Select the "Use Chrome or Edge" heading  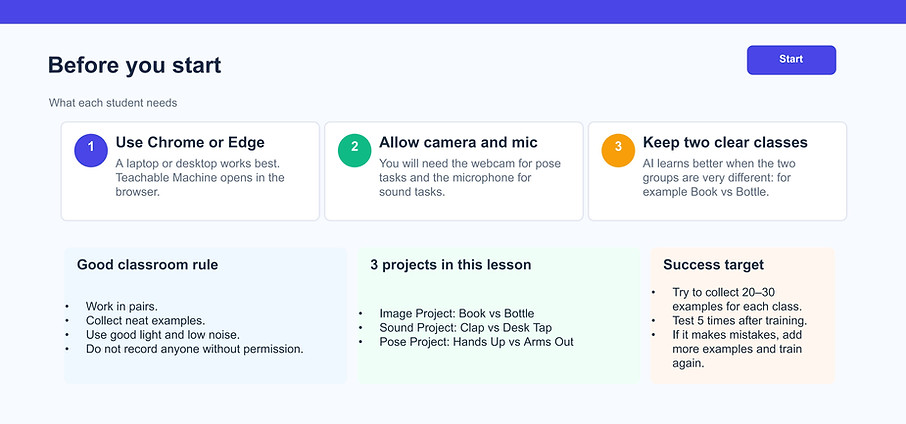click(x=190, y=142)
